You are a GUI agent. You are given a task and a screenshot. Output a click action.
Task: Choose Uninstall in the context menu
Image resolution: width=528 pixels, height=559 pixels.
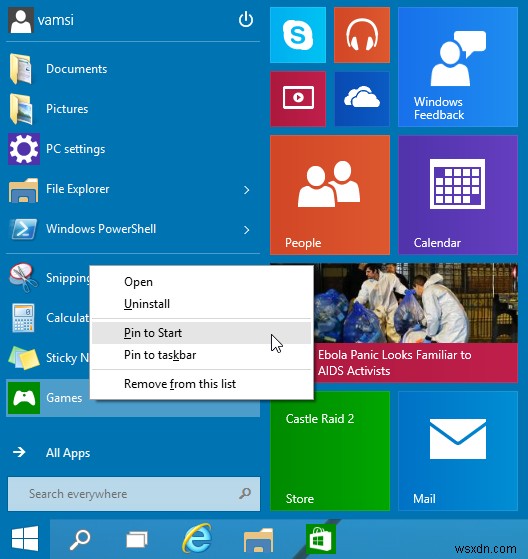pos(202,304)
